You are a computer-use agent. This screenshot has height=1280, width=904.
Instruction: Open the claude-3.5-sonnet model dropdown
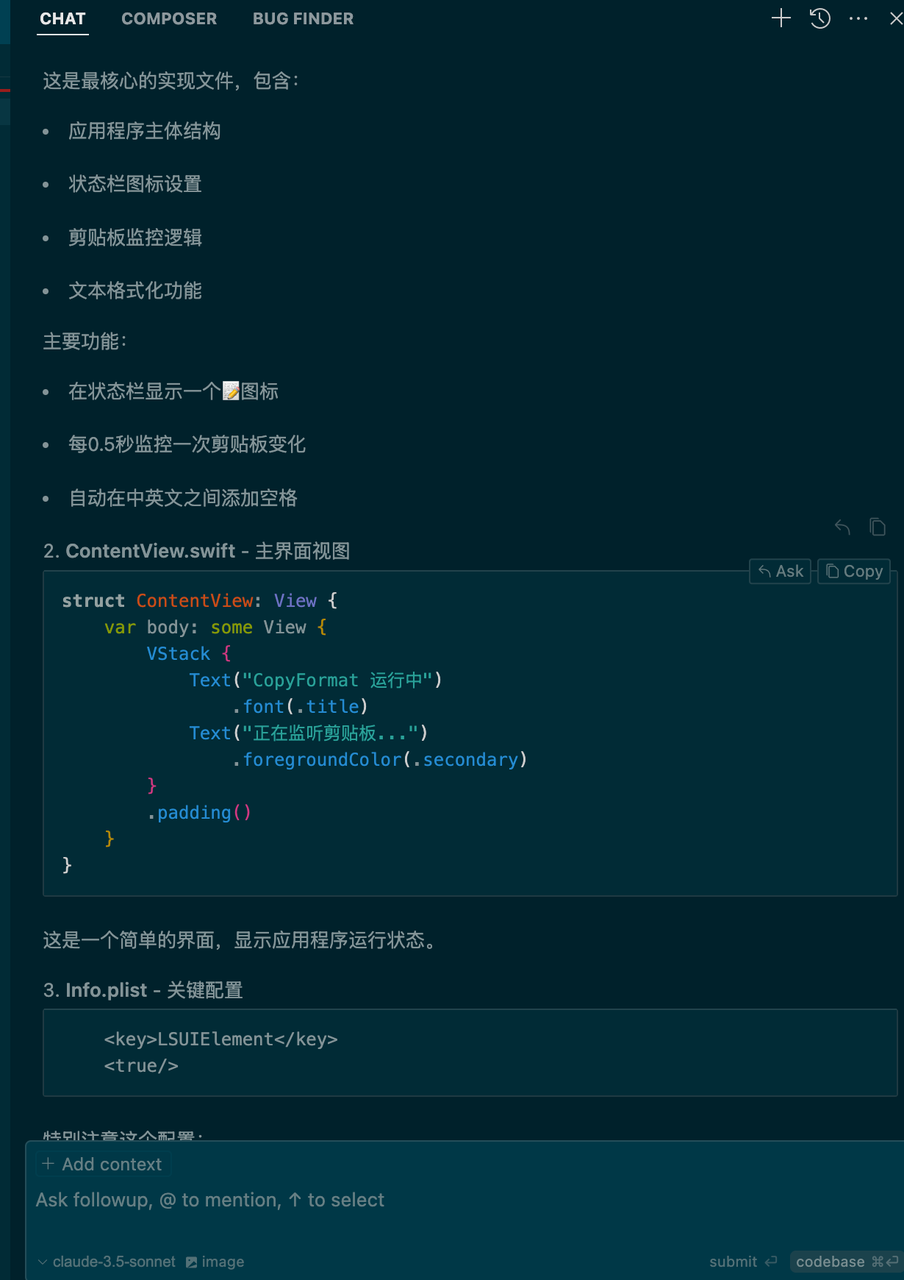(x=106, y=1262)
